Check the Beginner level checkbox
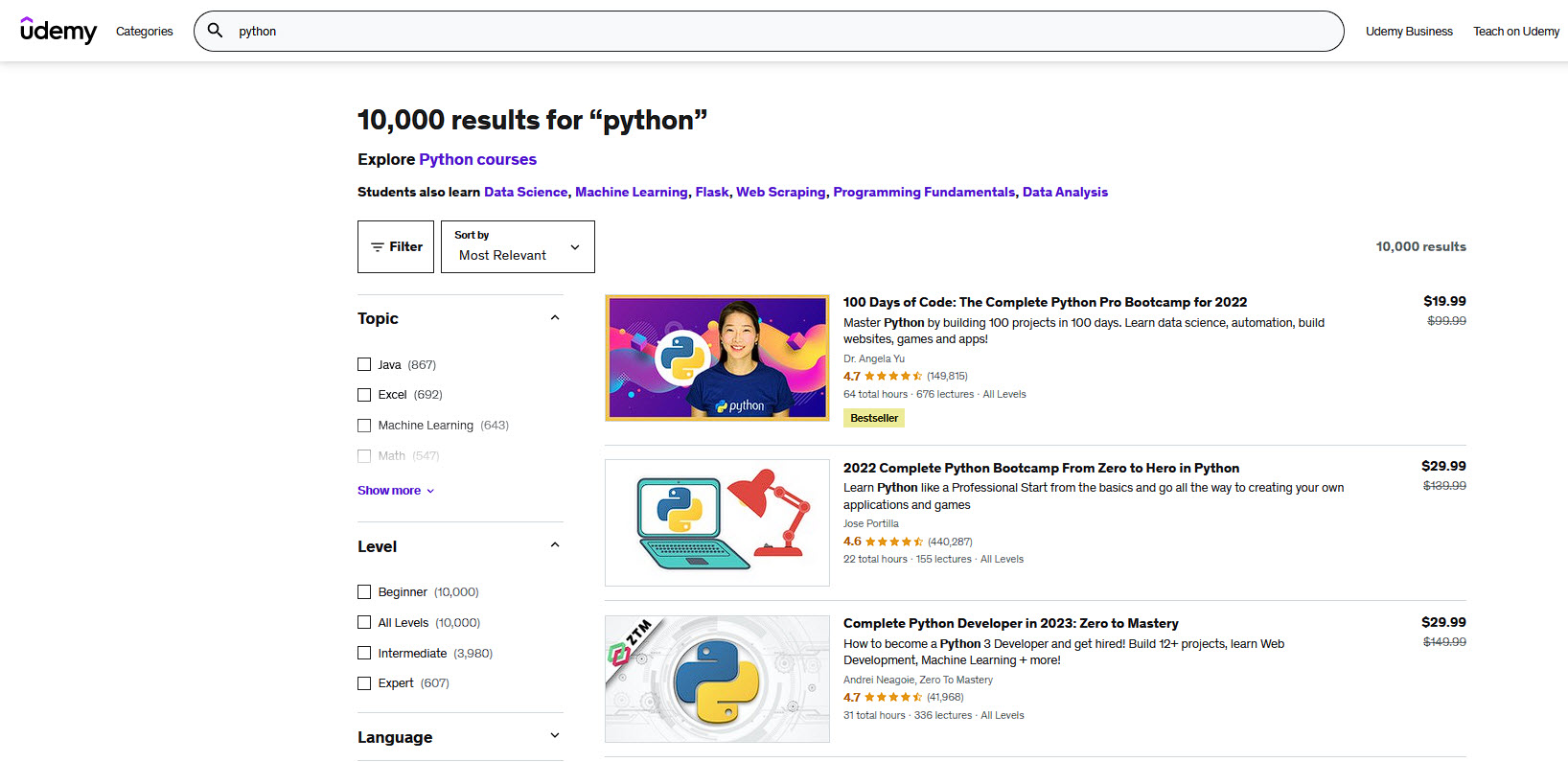The image size is (1568, 762). tap(364, 592)
